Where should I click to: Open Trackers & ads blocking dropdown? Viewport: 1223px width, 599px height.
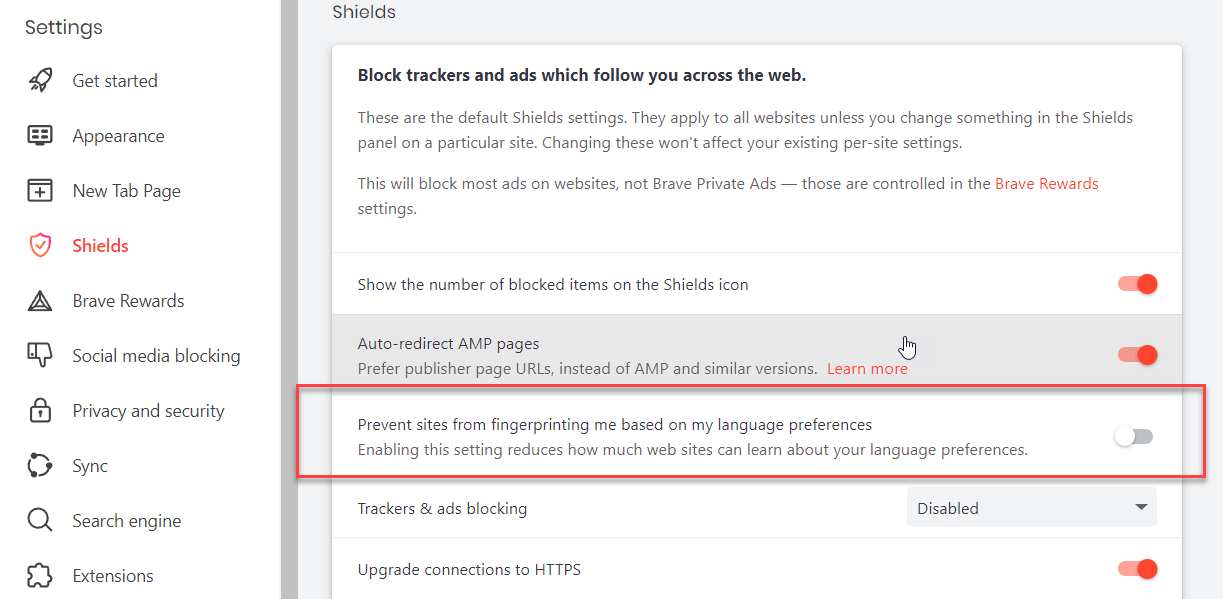[x=1031, y=507]
